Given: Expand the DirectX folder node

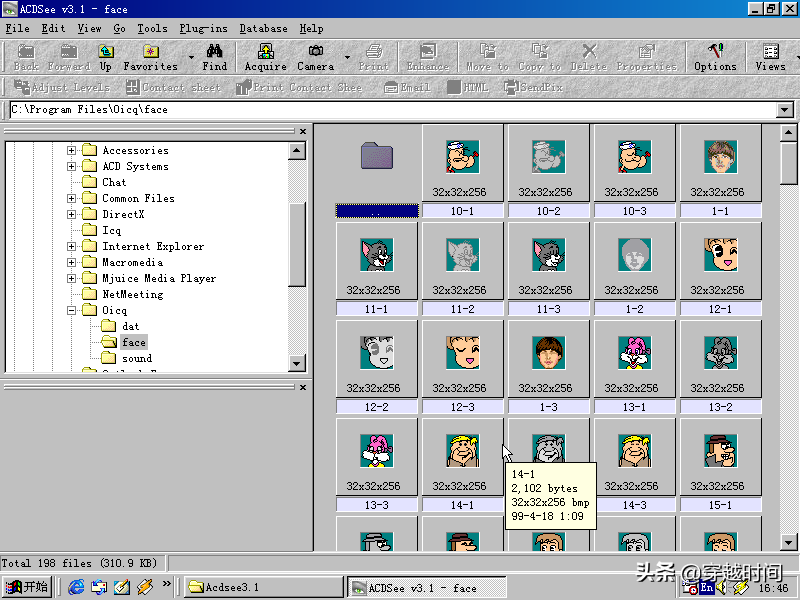Looking at the screenshot, I should pos(72,214).
